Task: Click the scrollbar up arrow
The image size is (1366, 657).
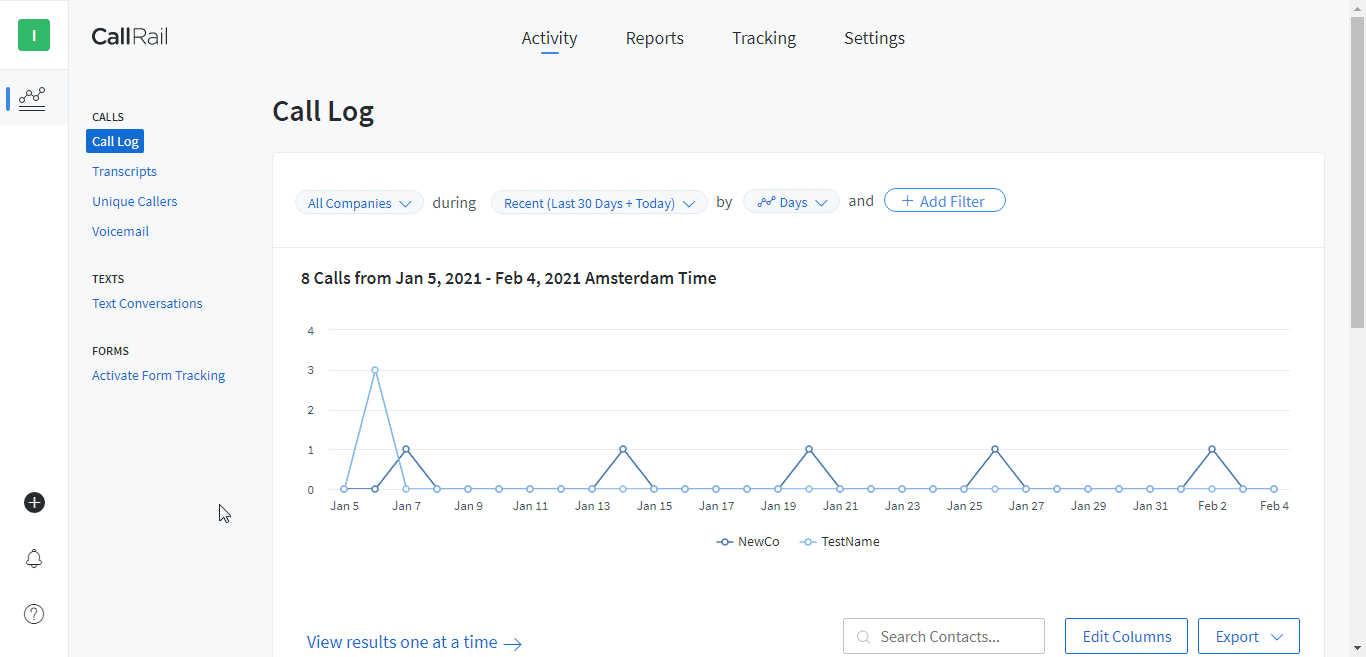Action: 1357,8
